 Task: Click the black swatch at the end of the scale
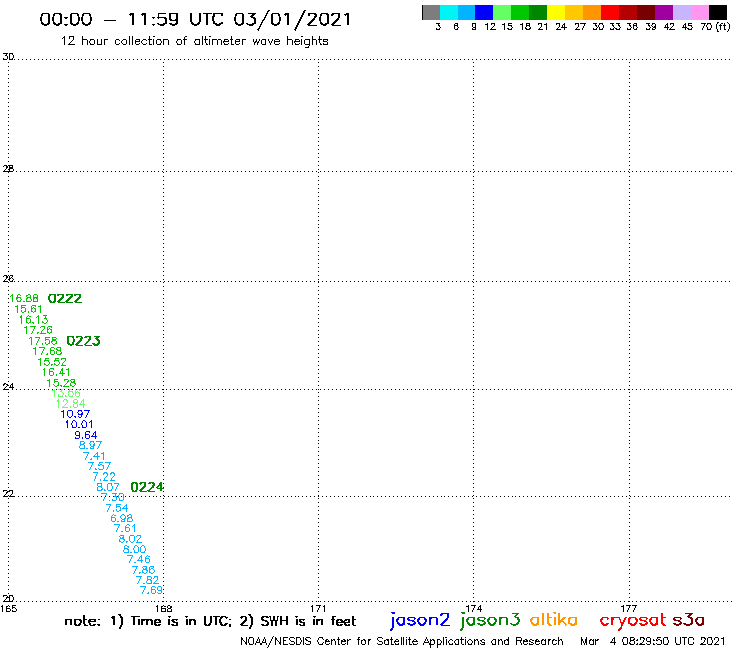click(718, 12)
